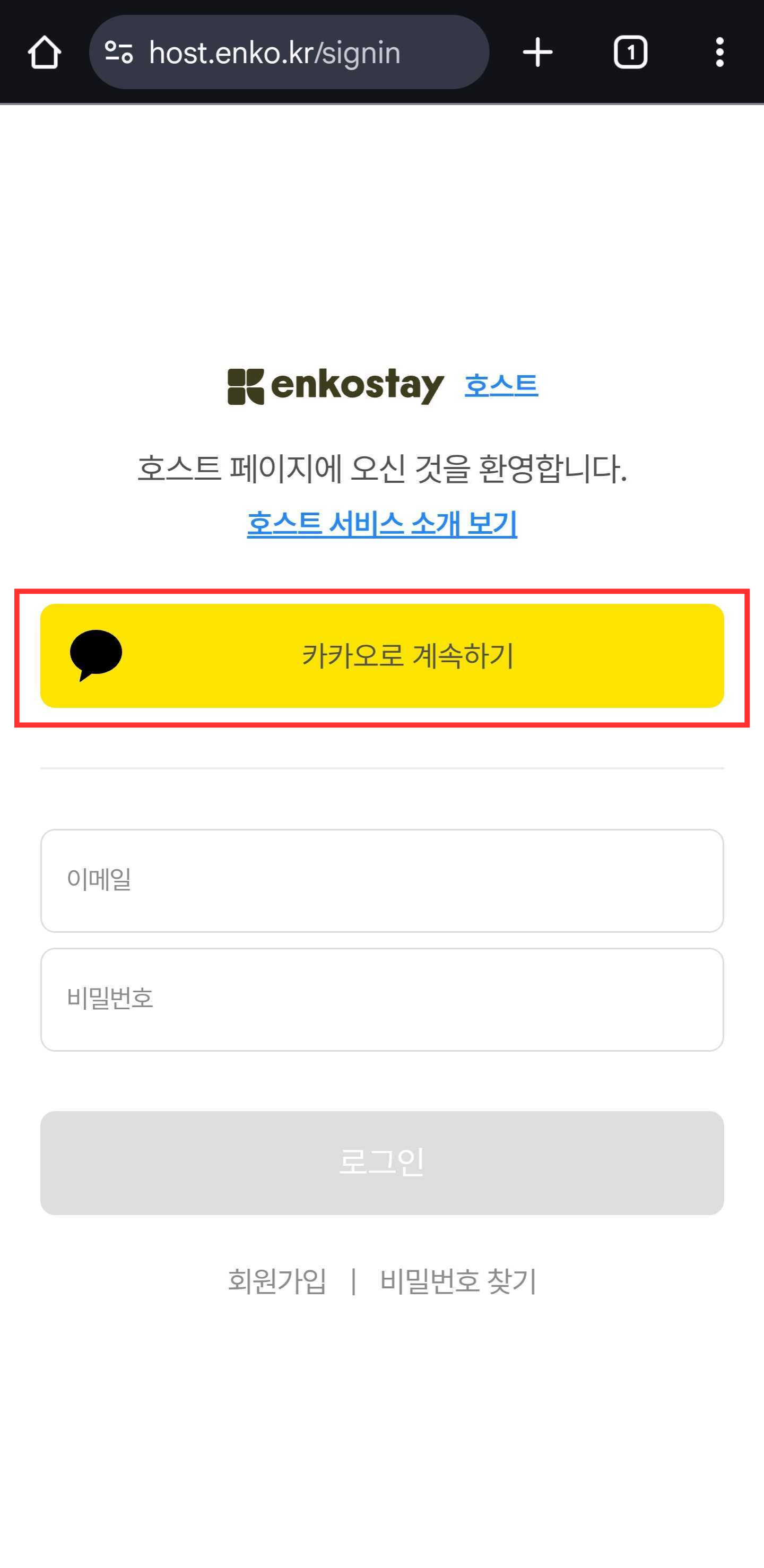Click the separator bar between 회원가입 and 비밀번호 찾기
This screenshot has width=764, height=1568.
click(x=354, y=1281)
